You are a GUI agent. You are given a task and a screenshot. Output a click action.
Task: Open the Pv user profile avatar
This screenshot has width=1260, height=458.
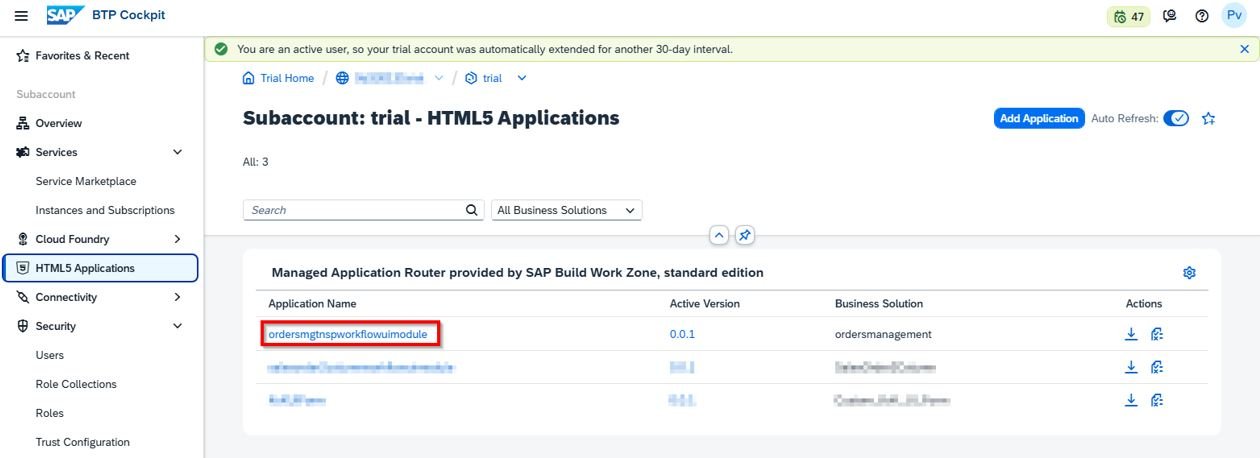click(x=1234, y=16)
